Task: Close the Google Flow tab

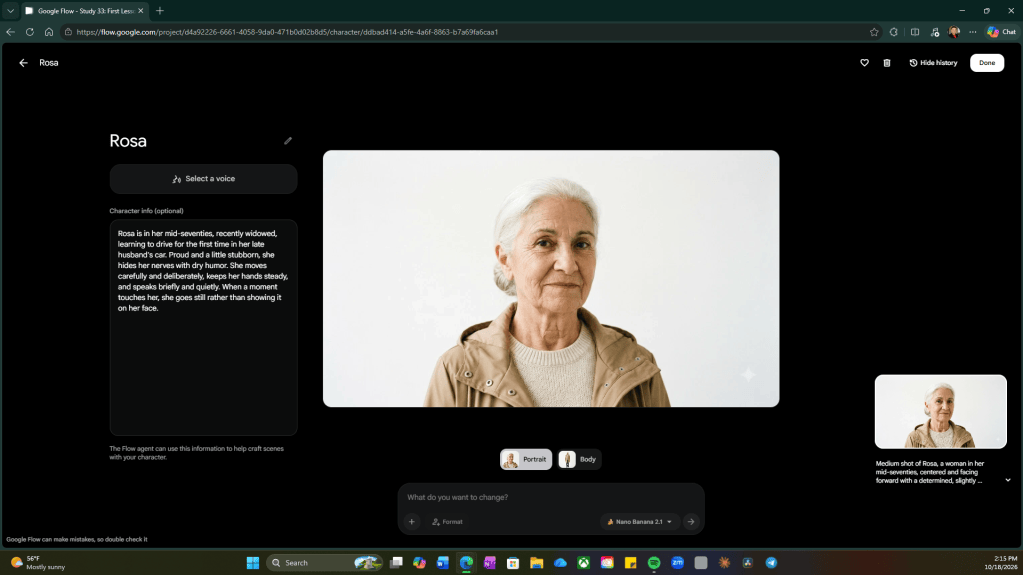Action: tap(140, 10)
